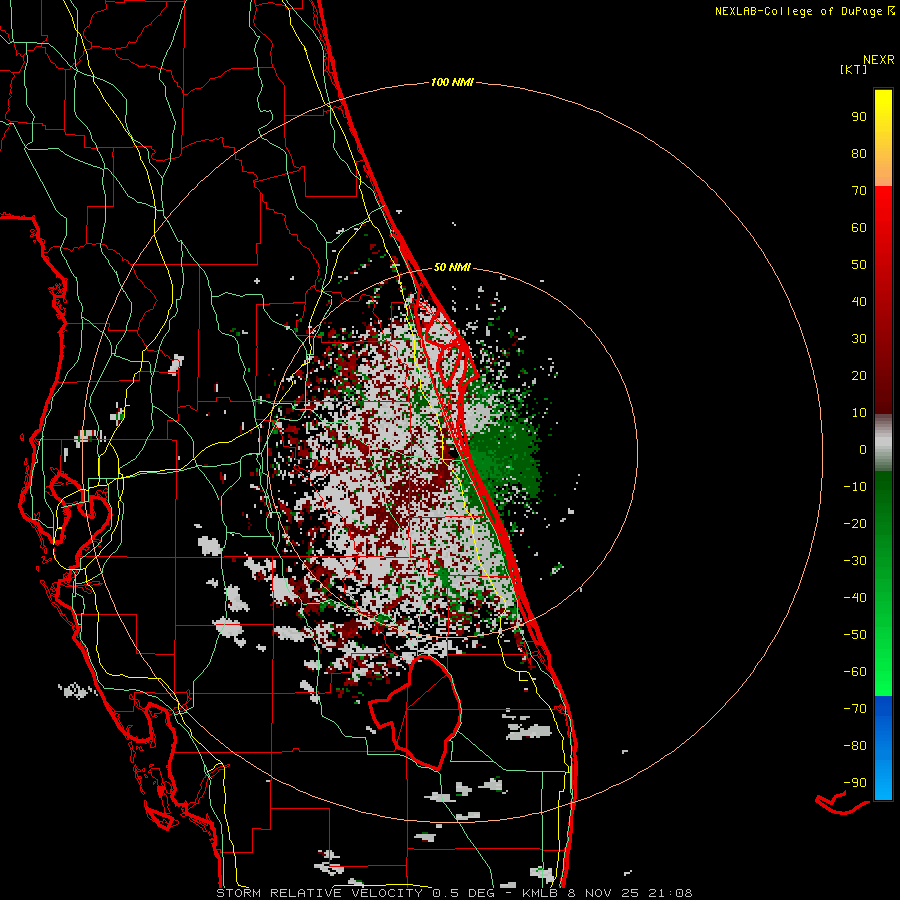Click the 70 value on velocity scale
The height and width of the screenshot is (900, 900).
[859, 191]
